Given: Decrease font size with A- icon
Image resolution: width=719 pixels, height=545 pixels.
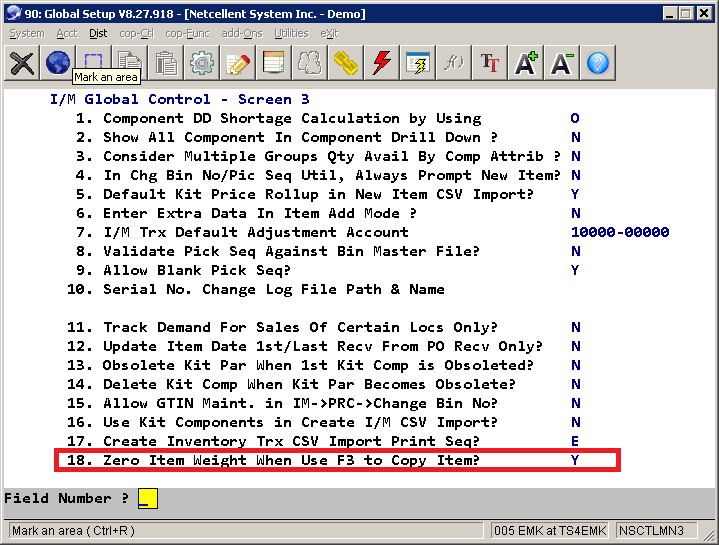Looking at the screenshot, I should pos(562,63).
